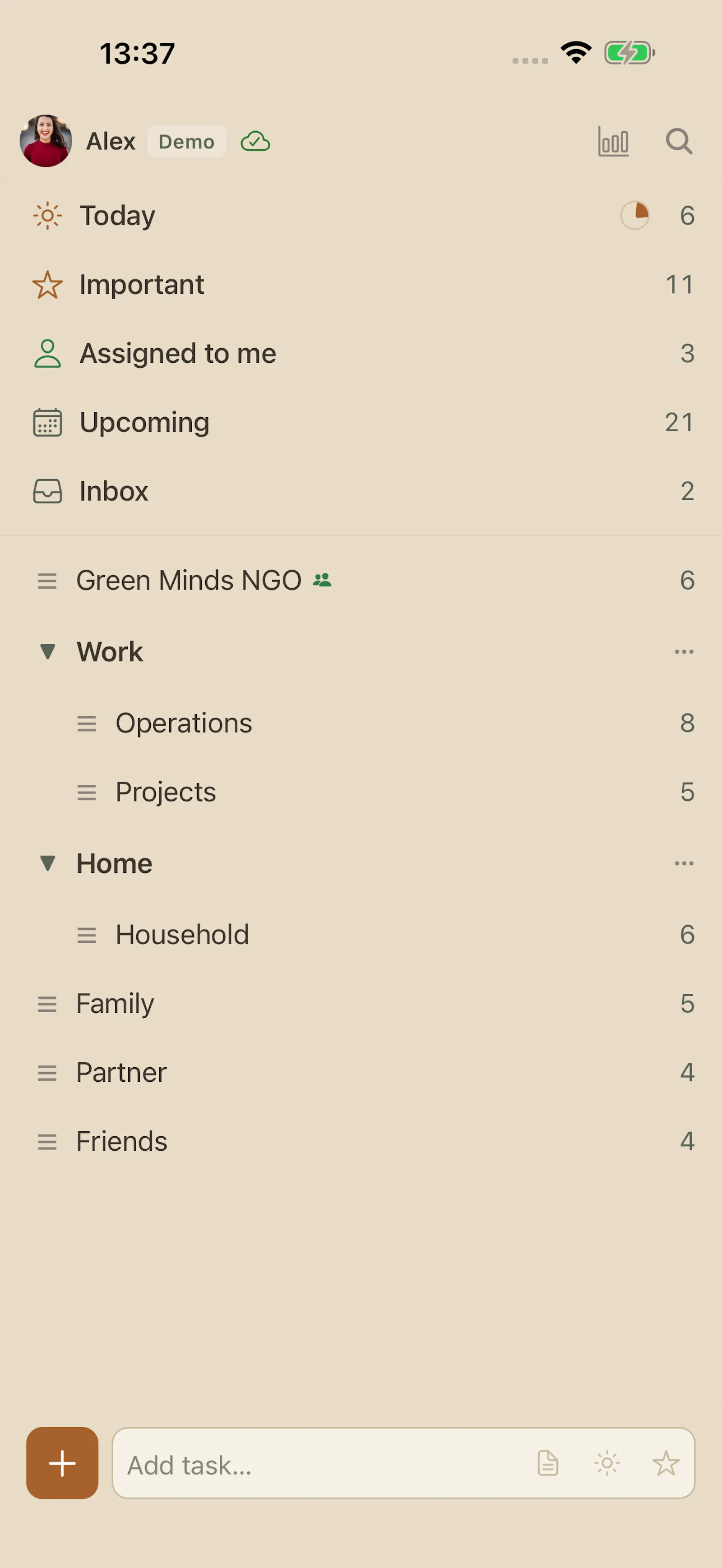722x1568 pixels.
Task: Click the shared members icon beside Green Minds NGO
Action: coord(322,580)
